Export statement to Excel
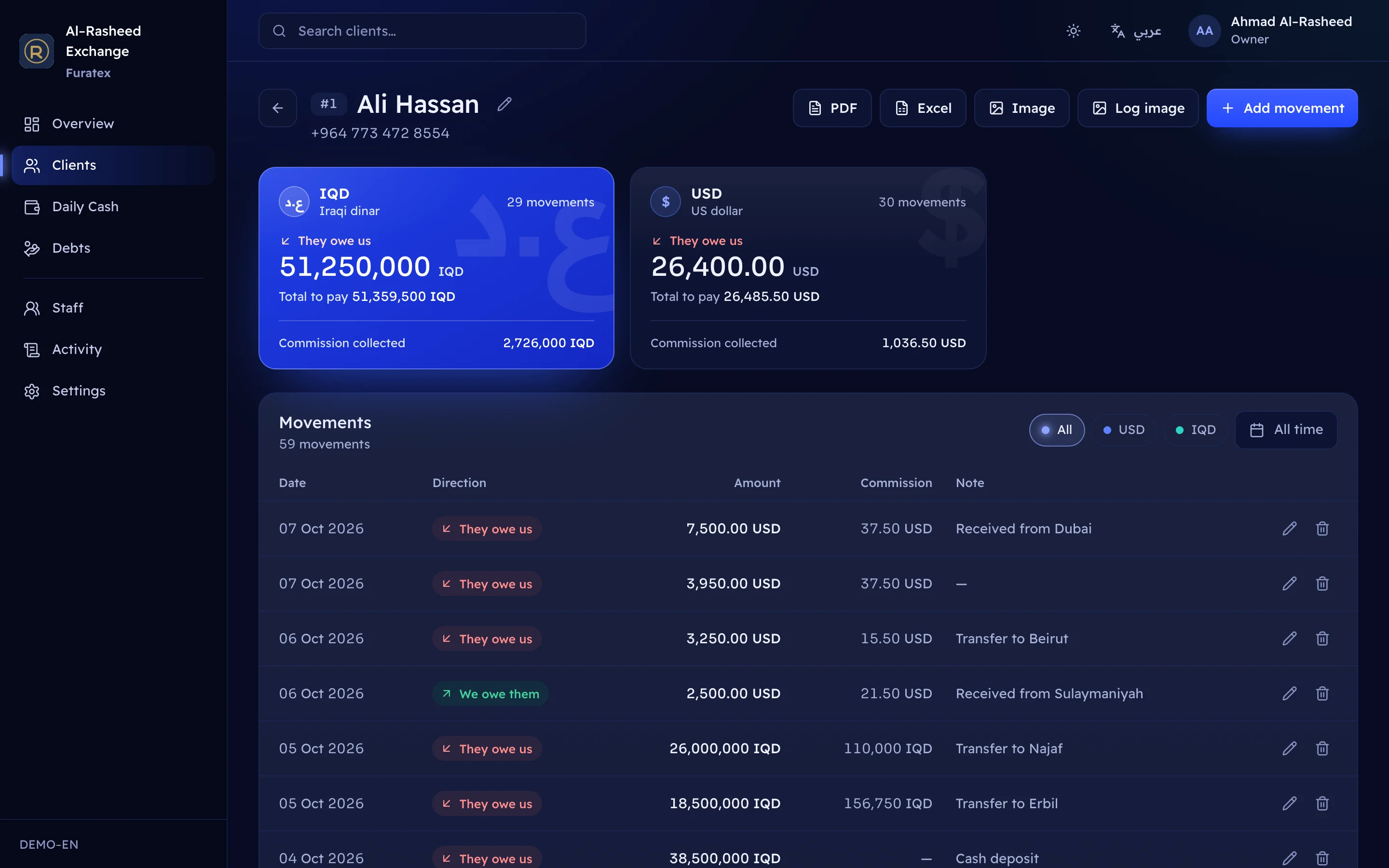The image size is (1389, 868). (x=923, y=108)
